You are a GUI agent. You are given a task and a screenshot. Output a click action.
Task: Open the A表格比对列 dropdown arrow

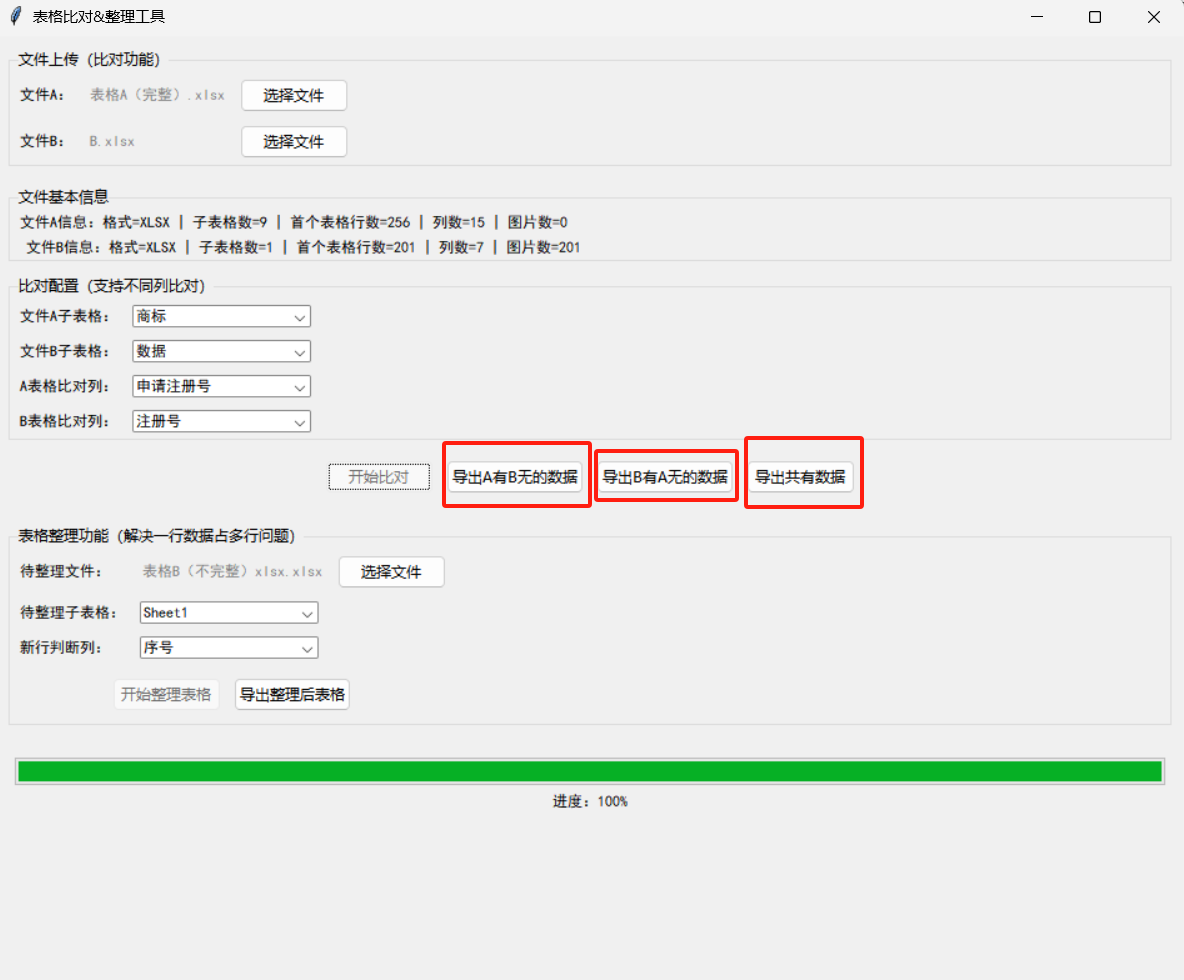(300, 387)
